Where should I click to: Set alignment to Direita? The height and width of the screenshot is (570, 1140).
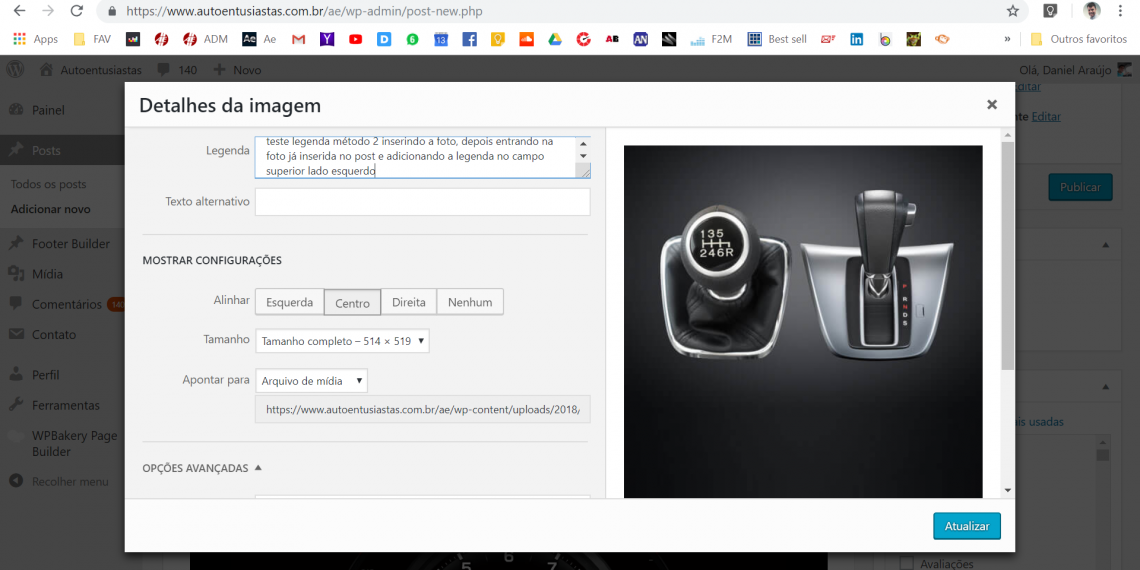click(408, 302)
